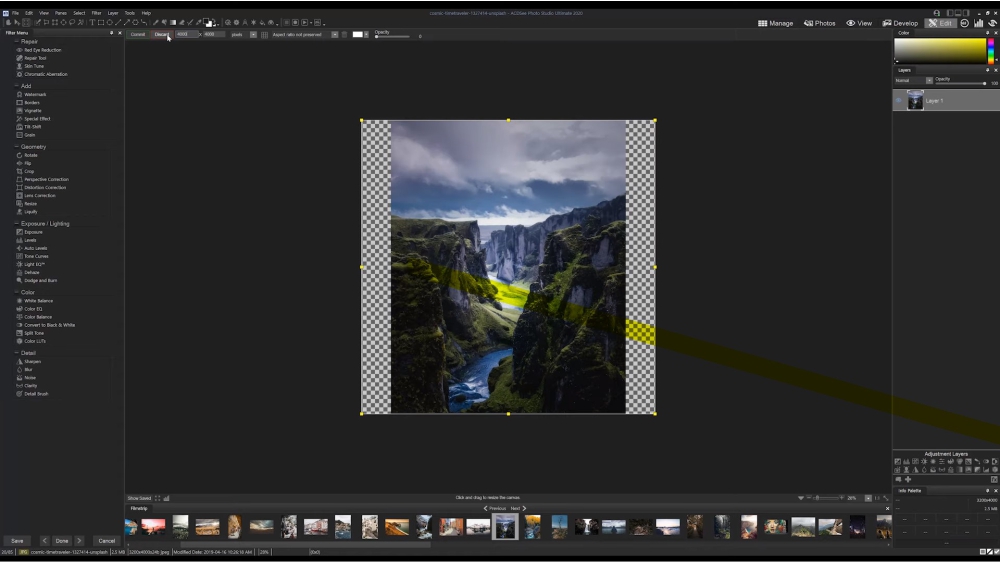Screen dimensions: 1000x562
Task: Open the pixels units dropdown
Action: pos(253,34)
